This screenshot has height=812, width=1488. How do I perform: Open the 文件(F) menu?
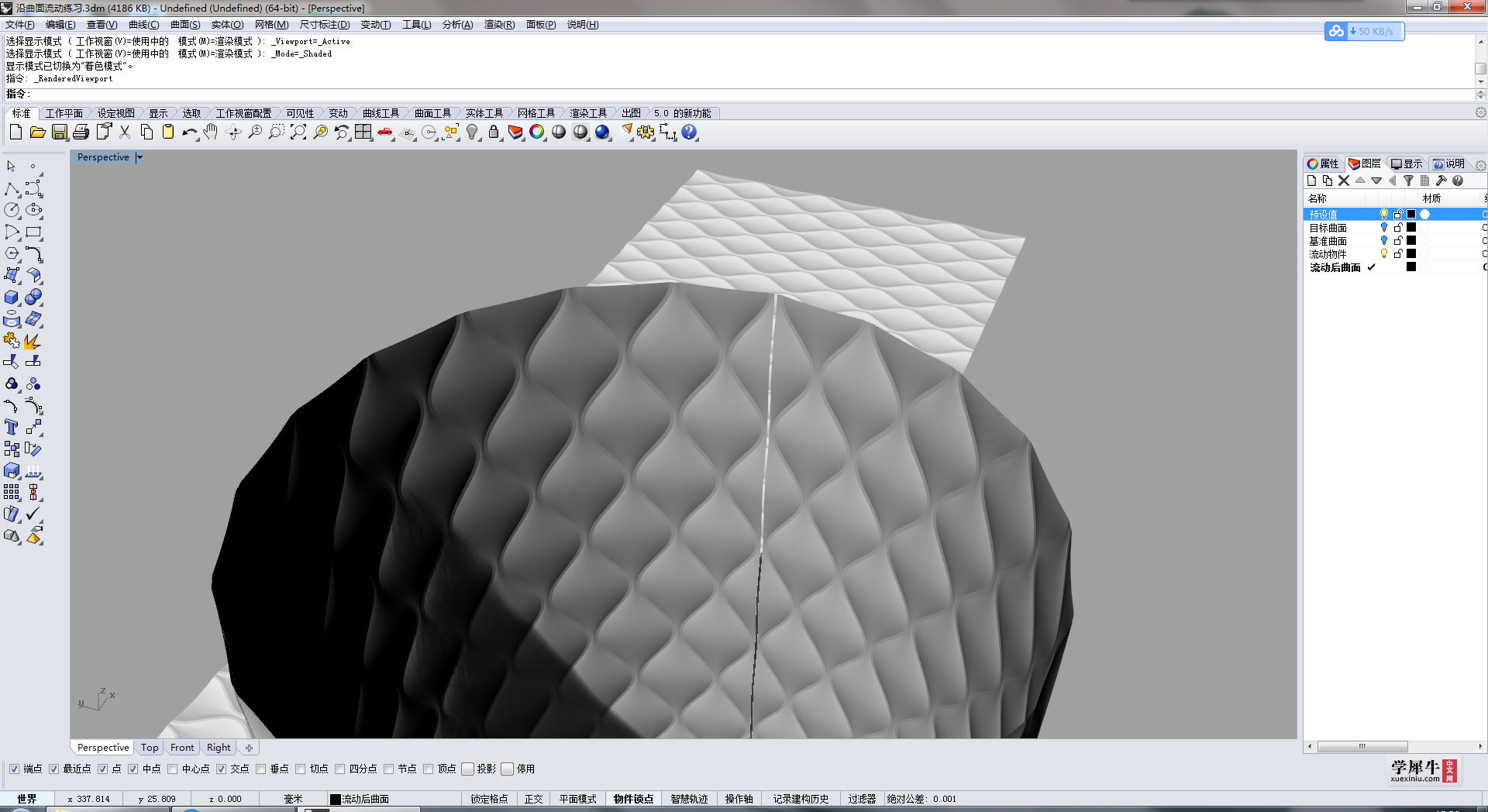pyautogui.click(x=20, y=25)
